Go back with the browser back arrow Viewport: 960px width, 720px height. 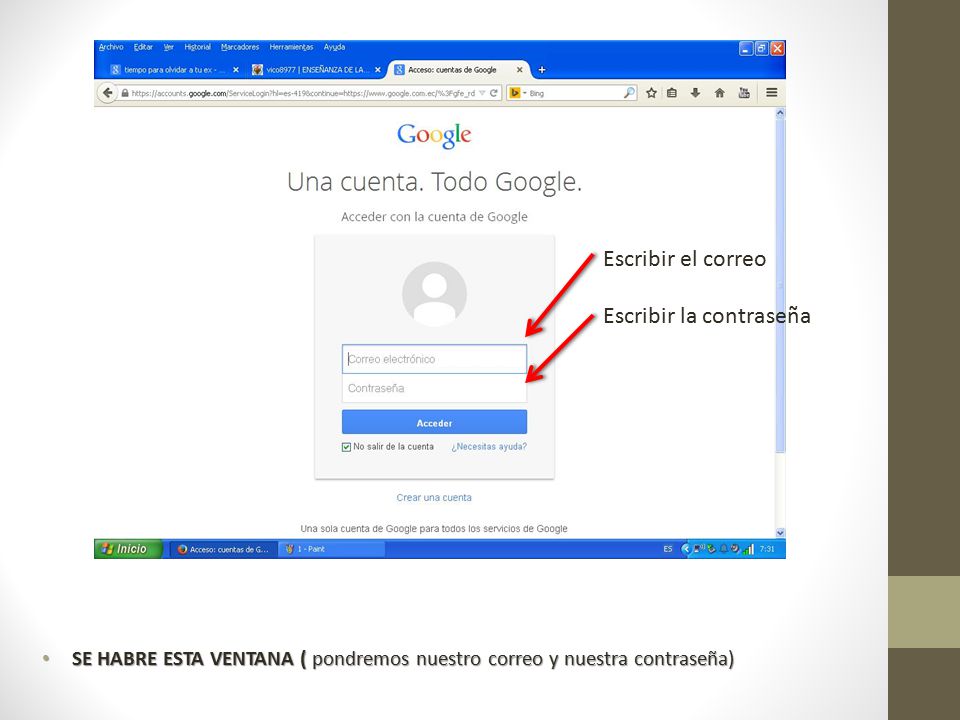click(x=108, y=93)
